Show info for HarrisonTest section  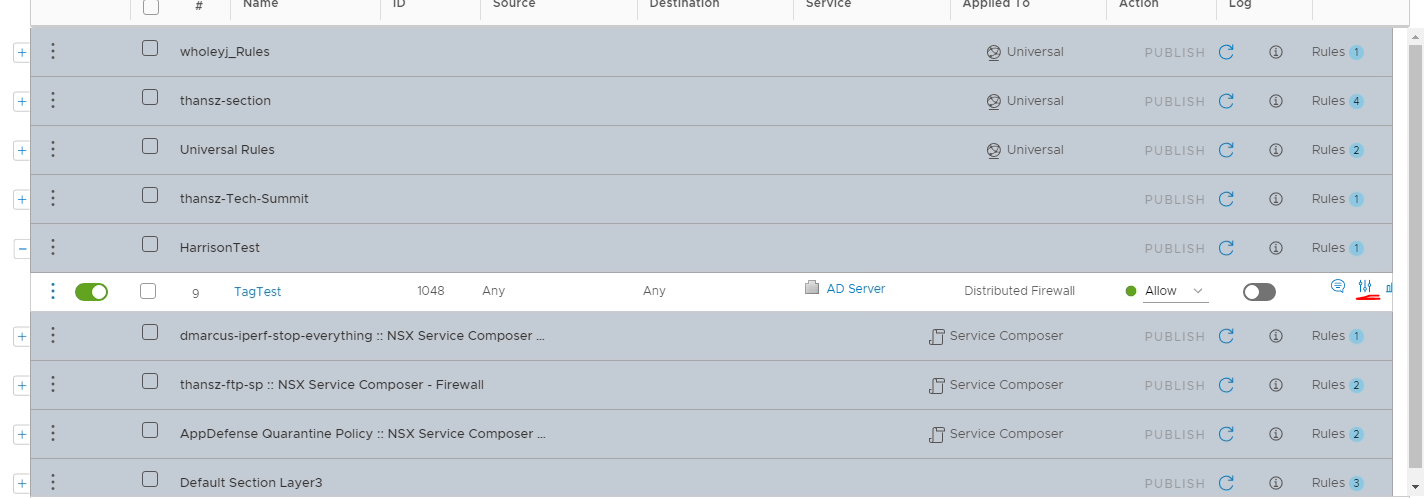pyautogui.click(x=1275, y=248)
